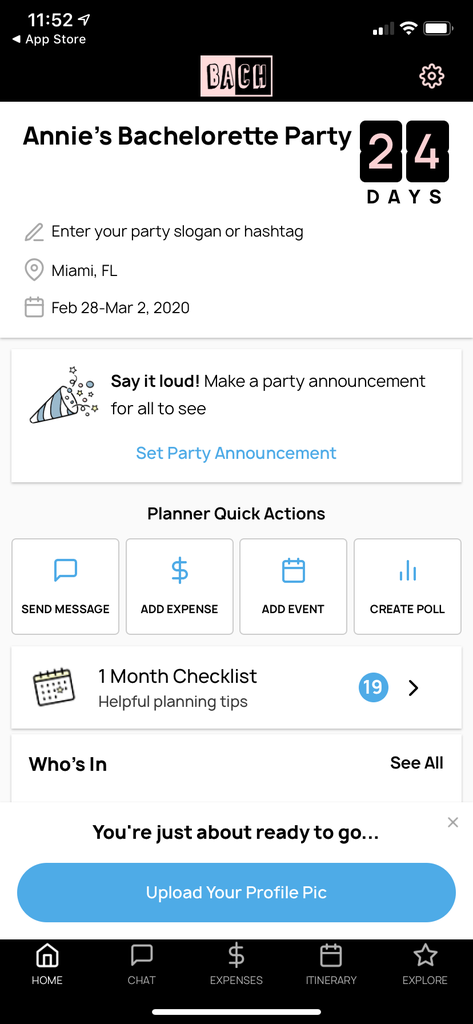Screen dimensions: 473x1024
Task: Tap the location pin icon for Miami
Action: tap(34, 270)
